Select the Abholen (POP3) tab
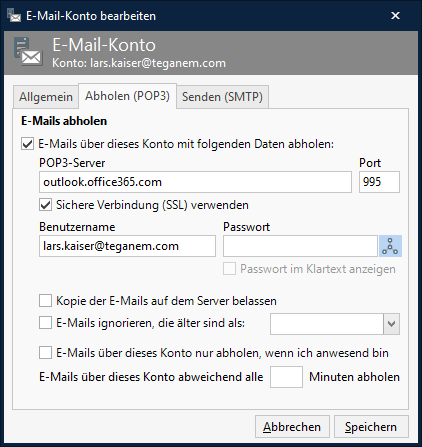Screen dimensions: 422x447 (x=127, y=96)
